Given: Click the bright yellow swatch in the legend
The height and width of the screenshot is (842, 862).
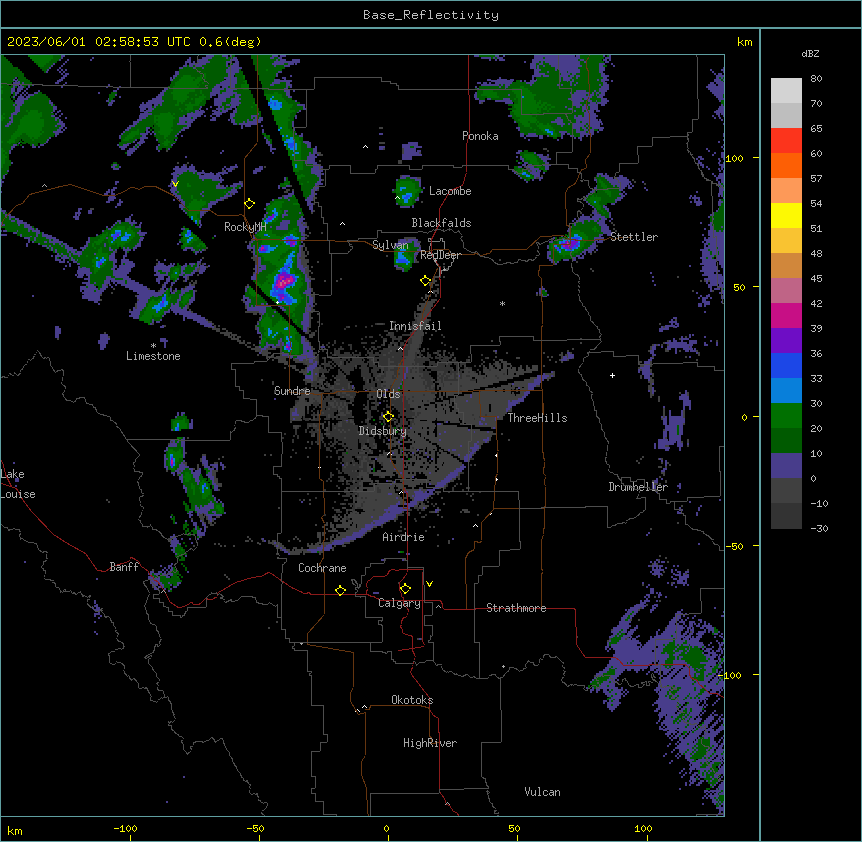Looking at the screenshot, I should (786, 215).
